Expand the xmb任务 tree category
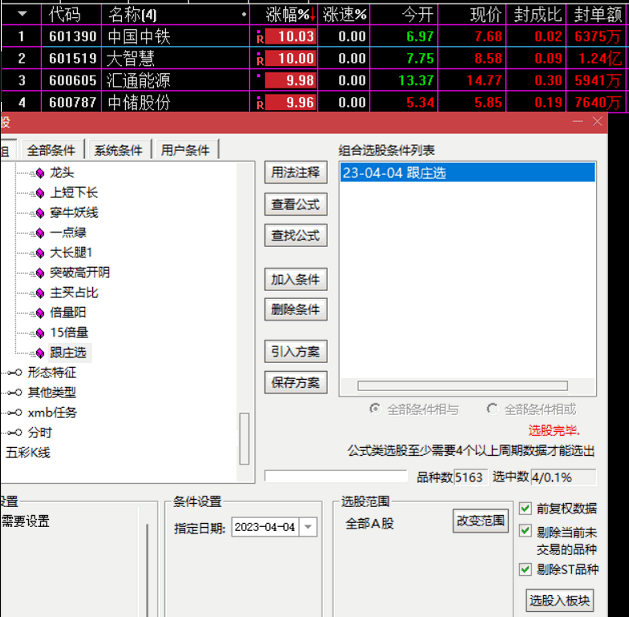This screenshot has width=629, height=617. 14,413
